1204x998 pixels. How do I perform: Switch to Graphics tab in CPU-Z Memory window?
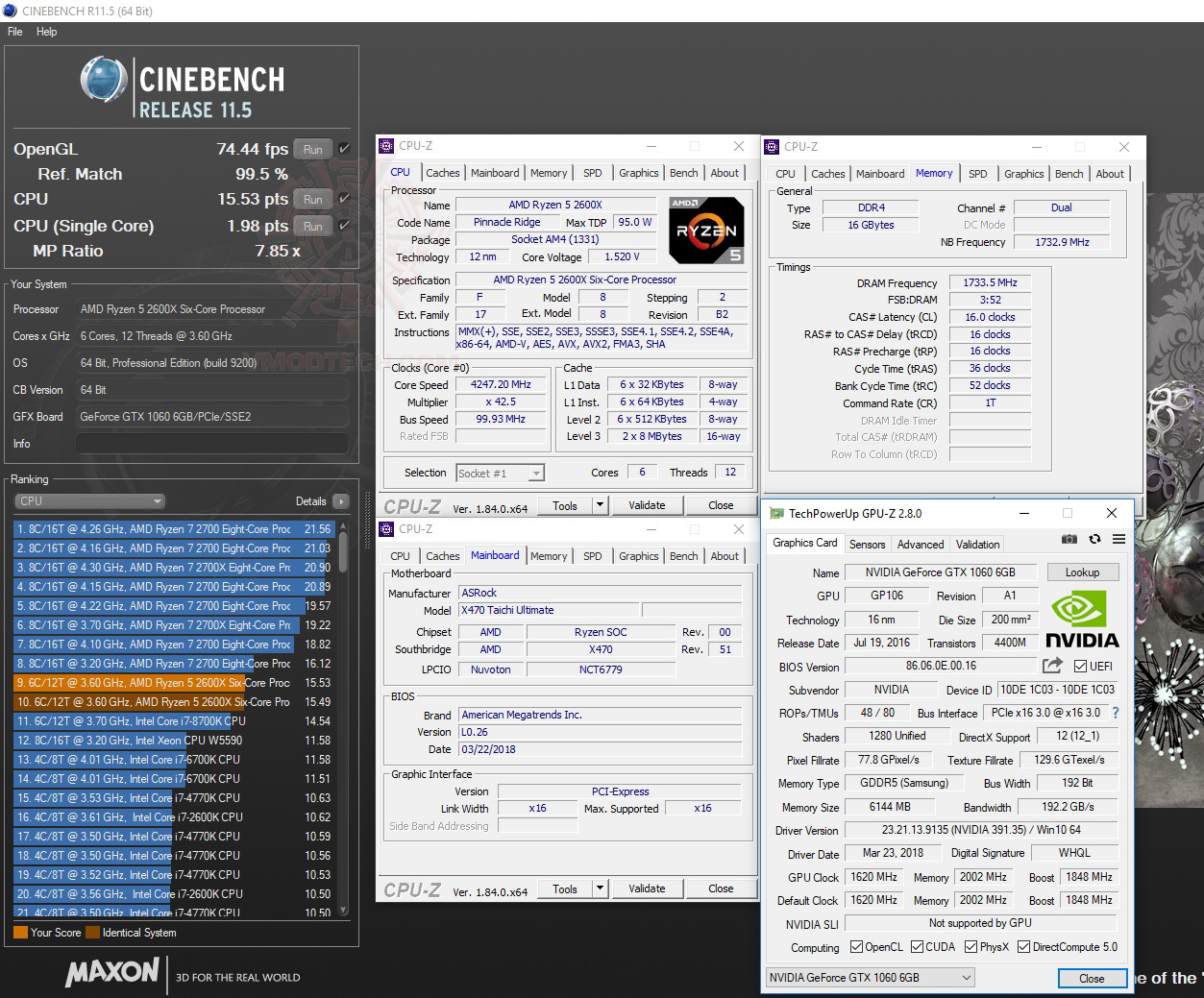1024,174
